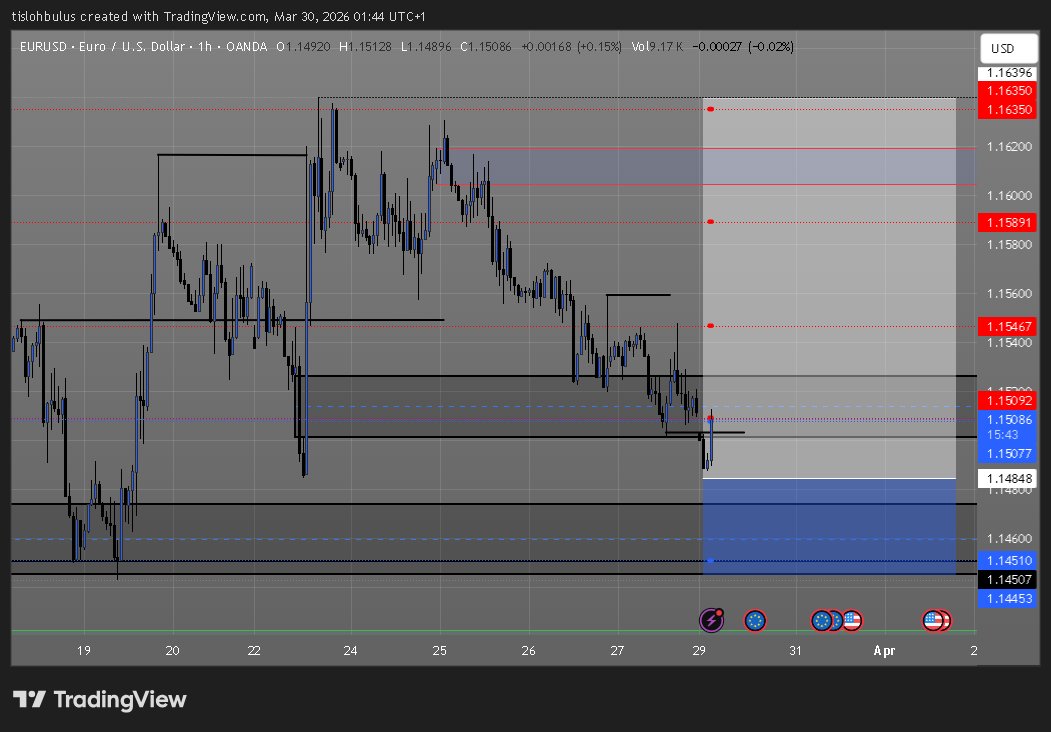Image resolution: width=1051 pixels, height=732 pixels.
Task: Click date 29 on the time axis
Action: click(x=699, y=650)
